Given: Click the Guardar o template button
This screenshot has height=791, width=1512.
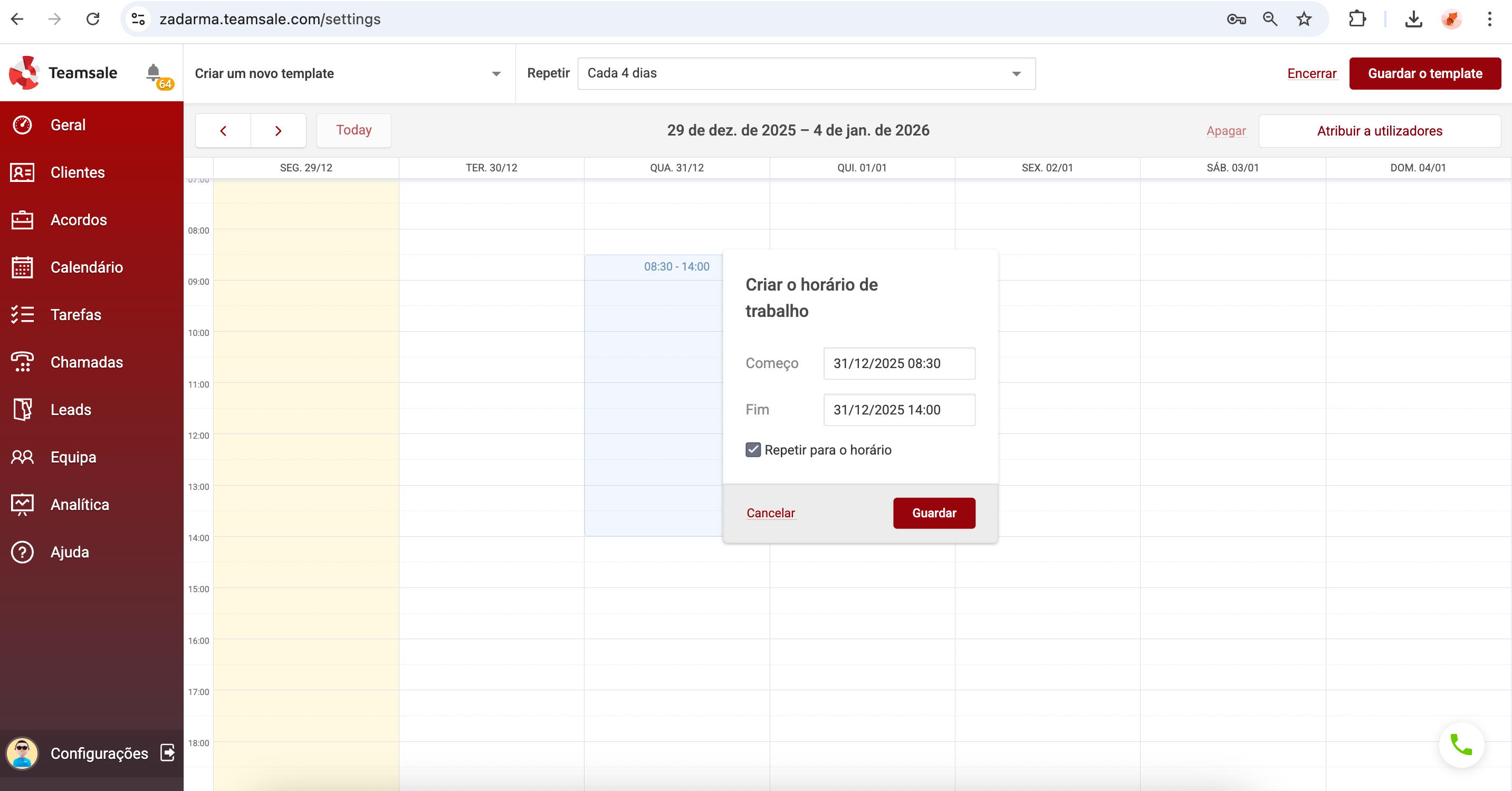Looking at the screenshot, I should [x=1424, y=74].
